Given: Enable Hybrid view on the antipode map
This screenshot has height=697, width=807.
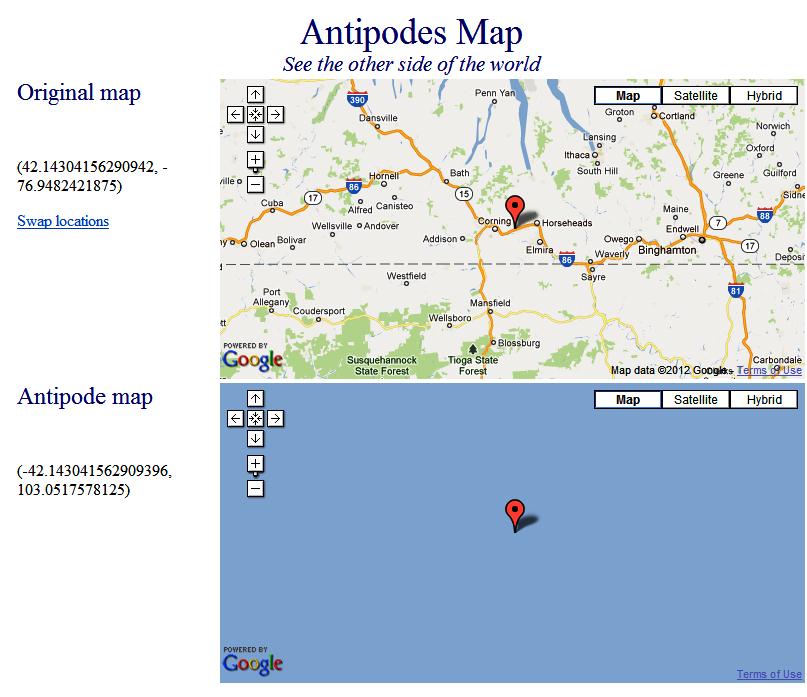Looking at the screenshot, I should tap(764, 399).
